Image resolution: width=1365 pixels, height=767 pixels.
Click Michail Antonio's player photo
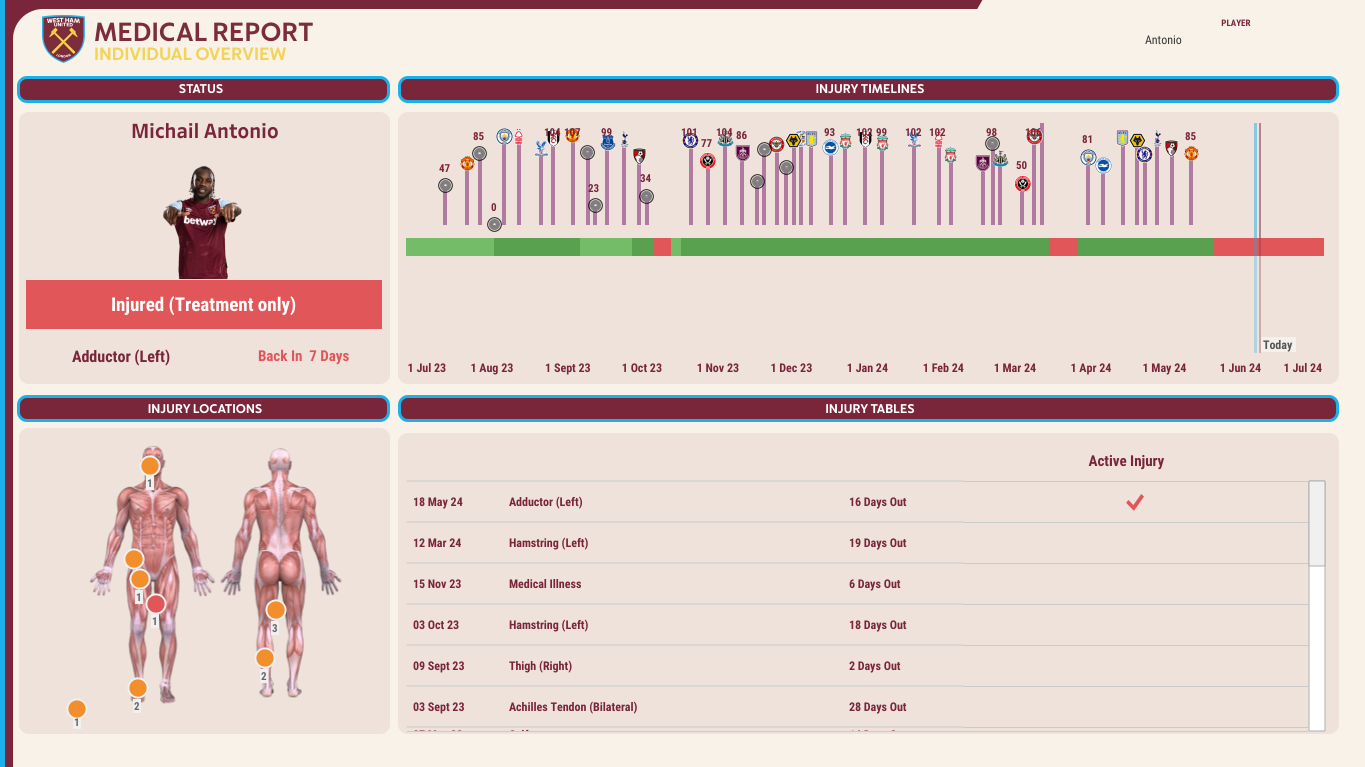click(x=203, y=222)
